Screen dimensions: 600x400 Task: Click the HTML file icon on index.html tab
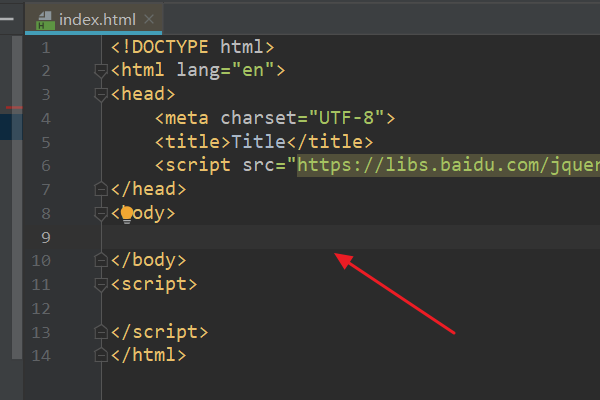[x=45, y=20]
